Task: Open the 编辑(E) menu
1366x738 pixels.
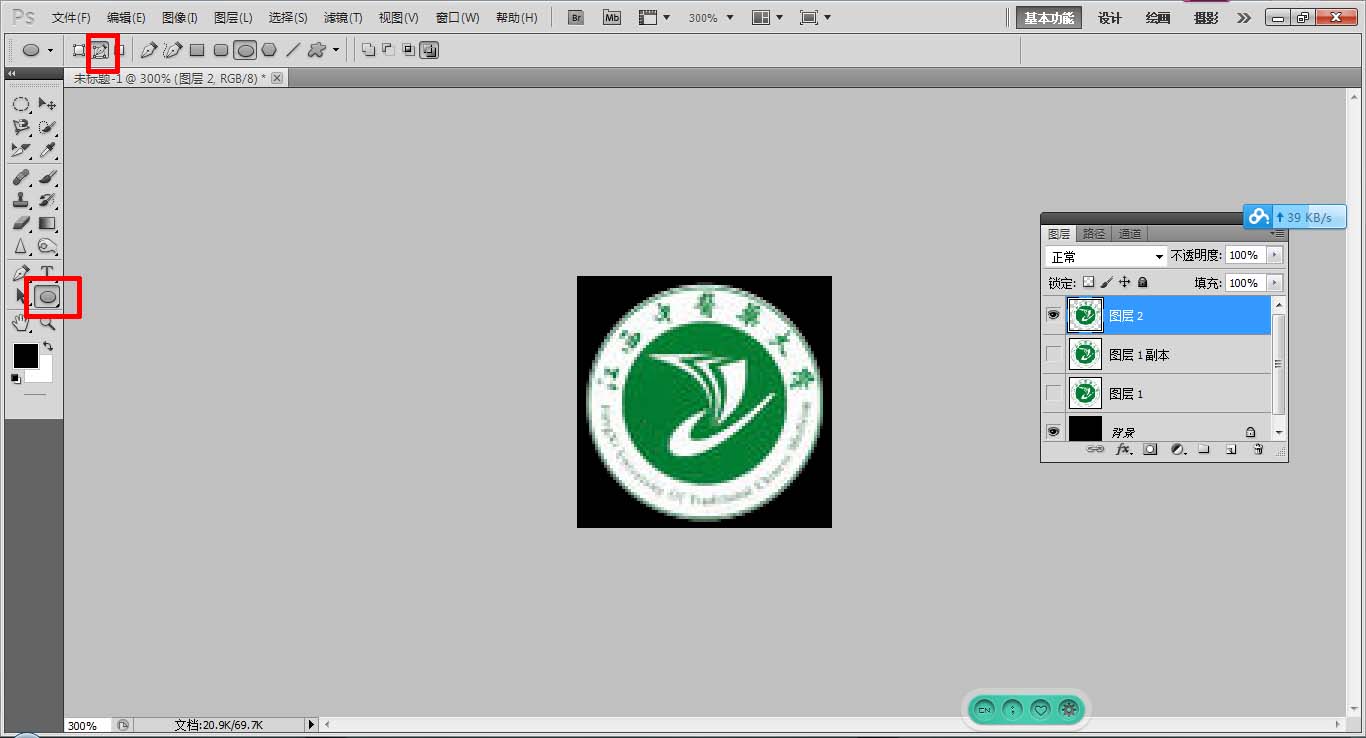Action: pos(126,18)
